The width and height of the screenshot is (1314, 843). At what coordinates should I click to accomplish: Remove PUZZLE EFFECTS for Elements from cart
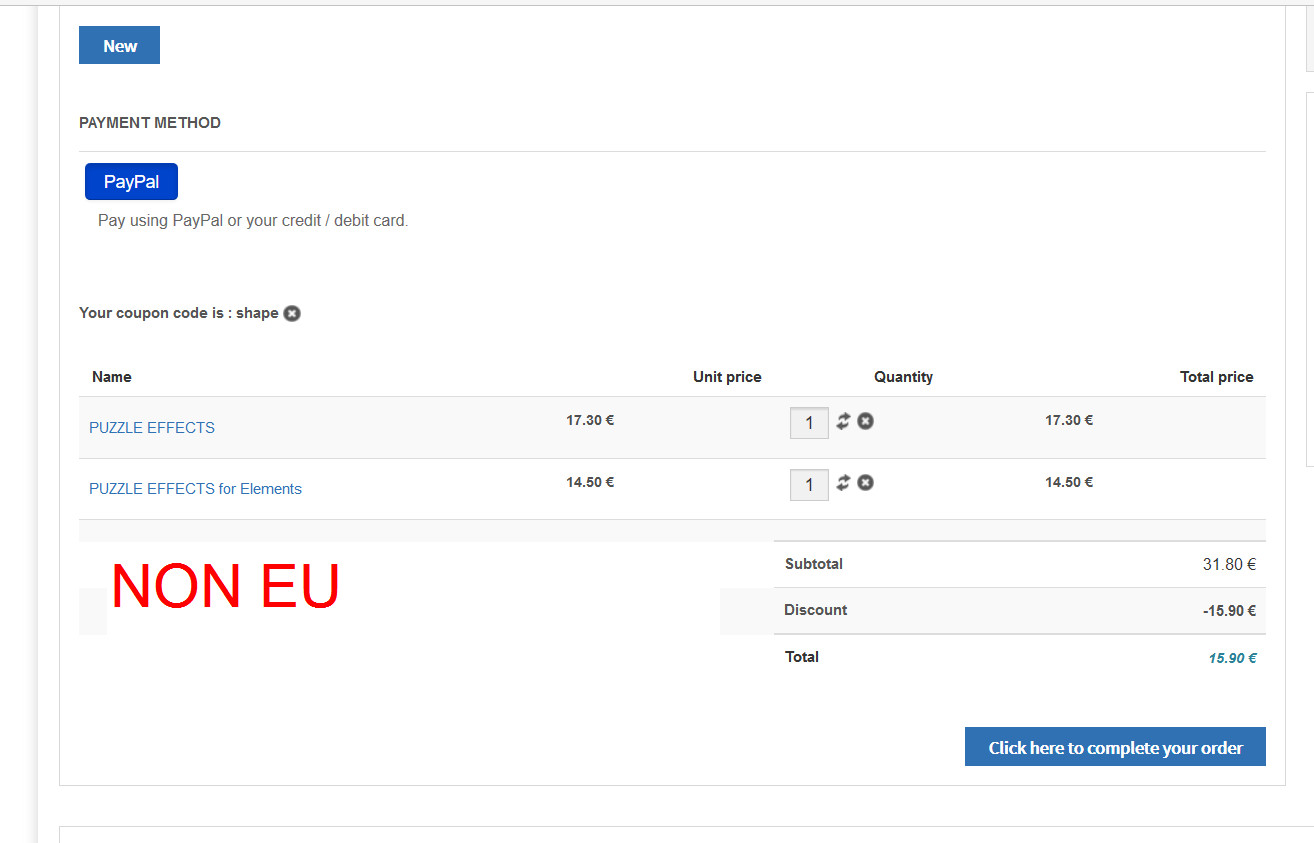[866, 483]
